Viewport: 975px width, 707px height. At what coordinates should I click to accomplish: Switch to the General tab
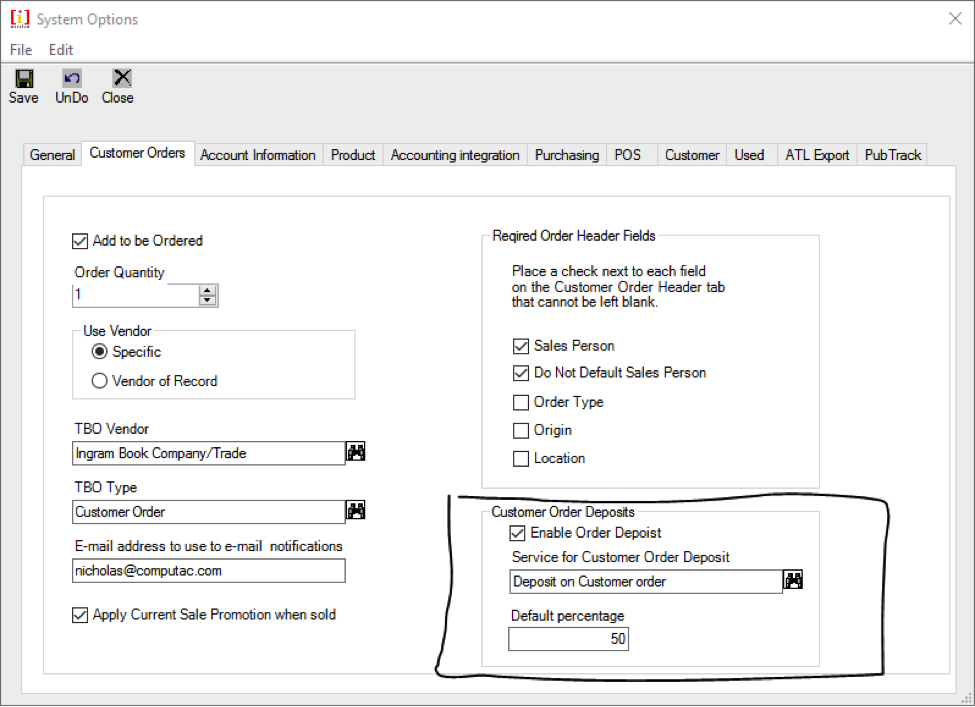(x=52, y=155)
